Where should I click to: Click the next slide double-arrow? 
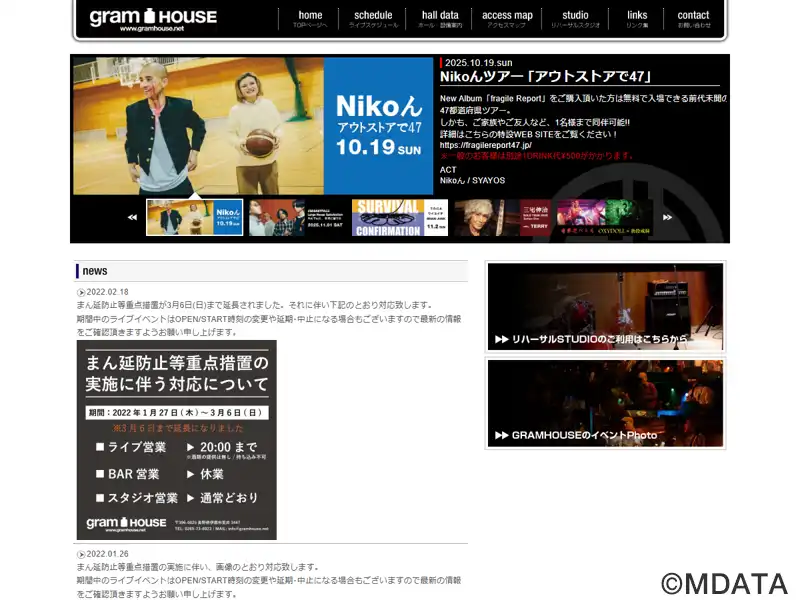point(667,217)
